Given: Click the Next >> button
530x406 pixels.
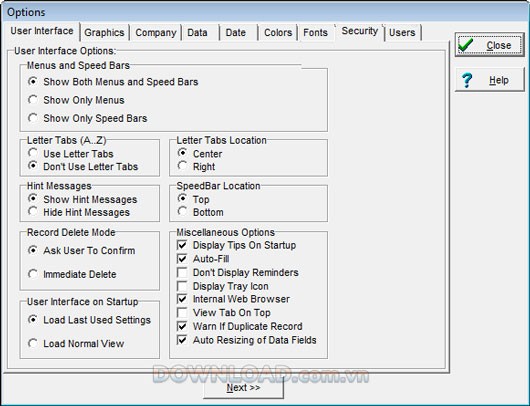Looking at the screenshot, I should (243, 387).
